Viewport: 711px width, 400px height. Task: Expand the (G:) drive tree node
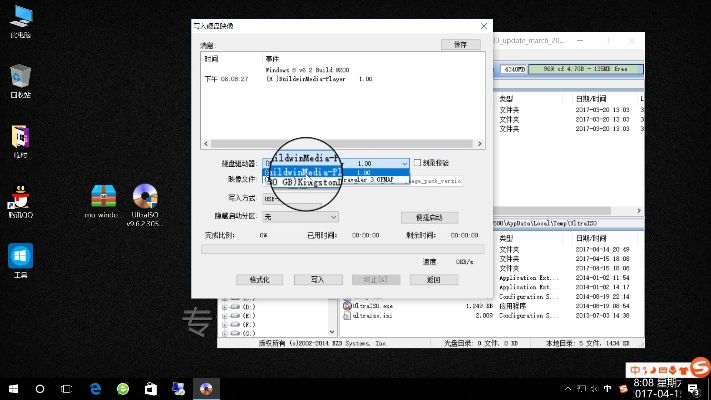[x=224, y=333]
